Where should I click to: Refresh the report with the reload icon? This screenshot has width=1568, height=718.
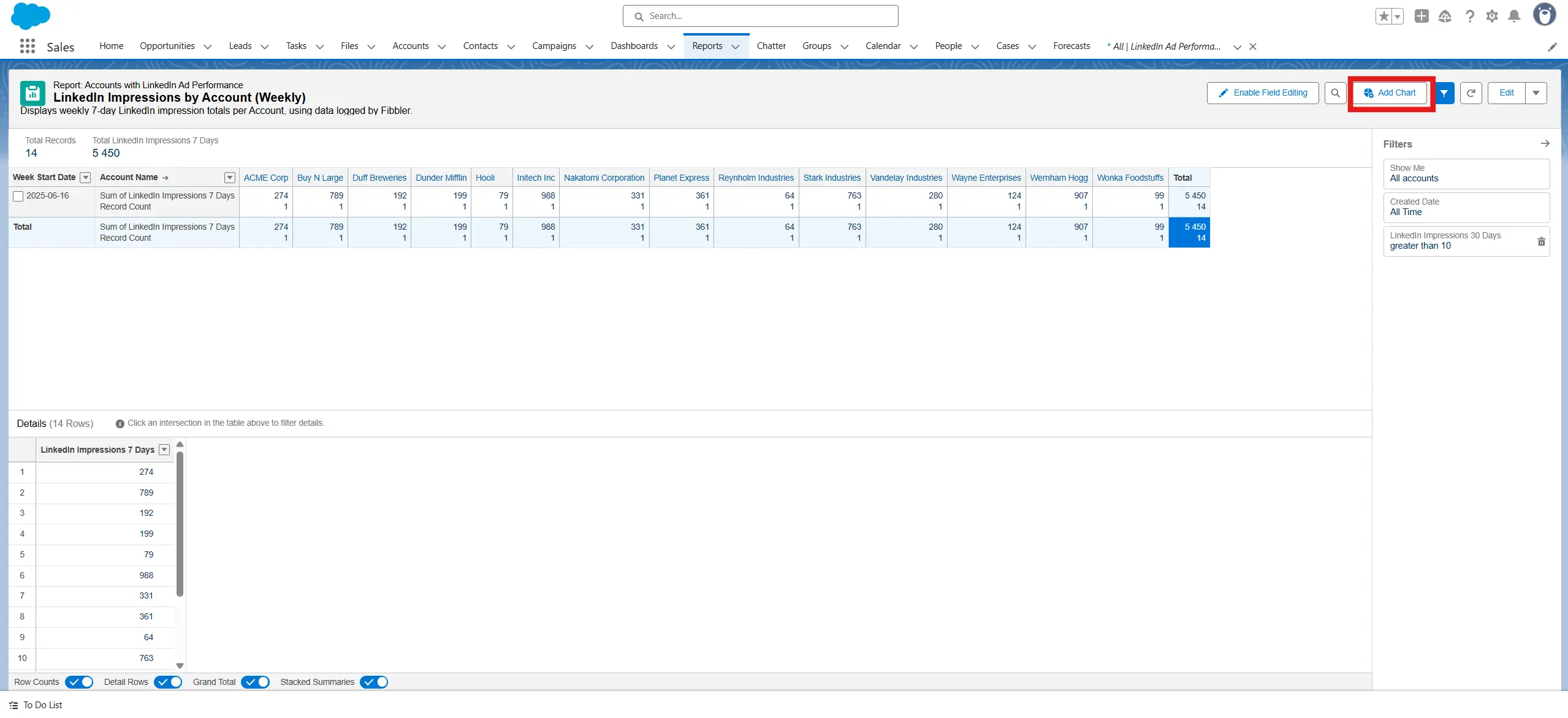tap(1471, 93)
